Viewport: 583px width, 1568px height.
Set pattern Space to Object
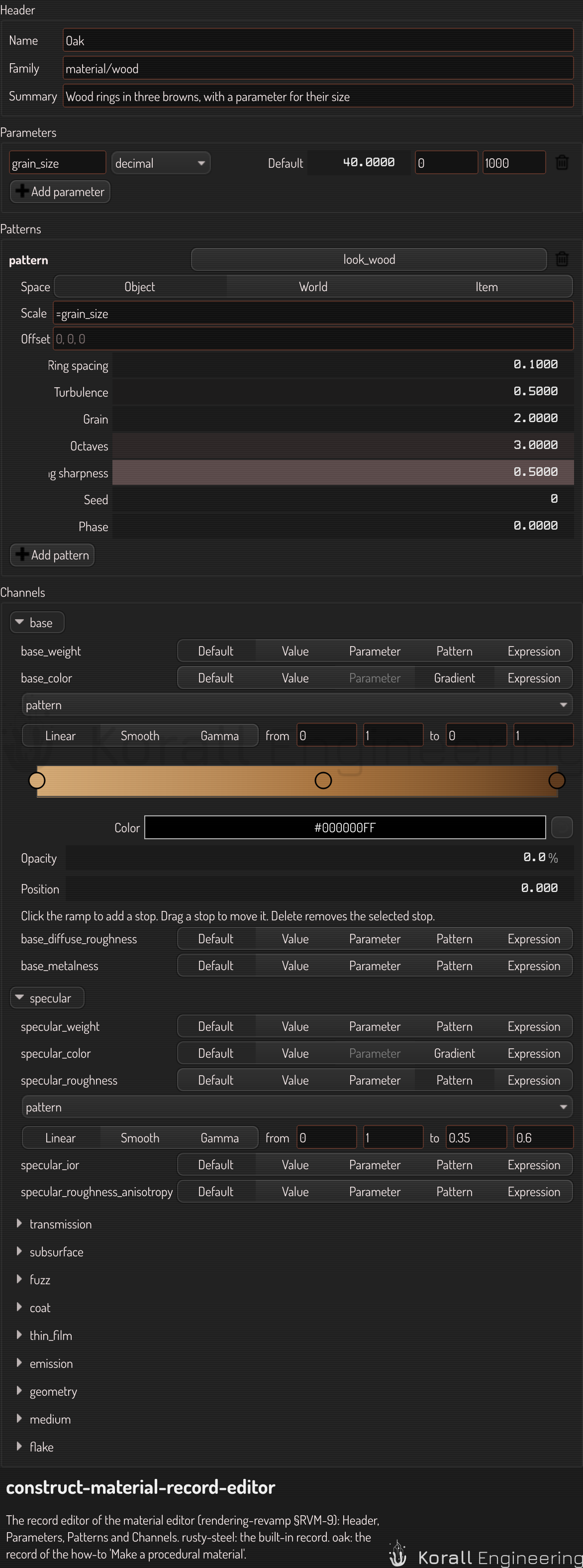140,287
